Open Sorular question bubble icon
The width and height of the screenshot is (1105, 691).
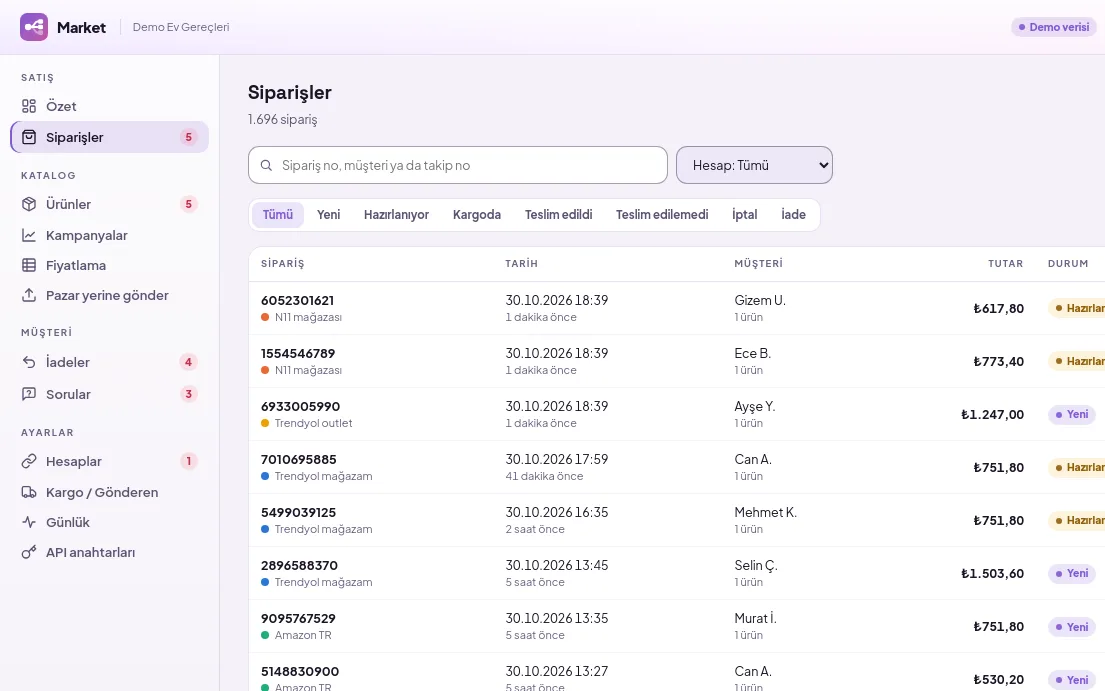(x=29, y=394)
